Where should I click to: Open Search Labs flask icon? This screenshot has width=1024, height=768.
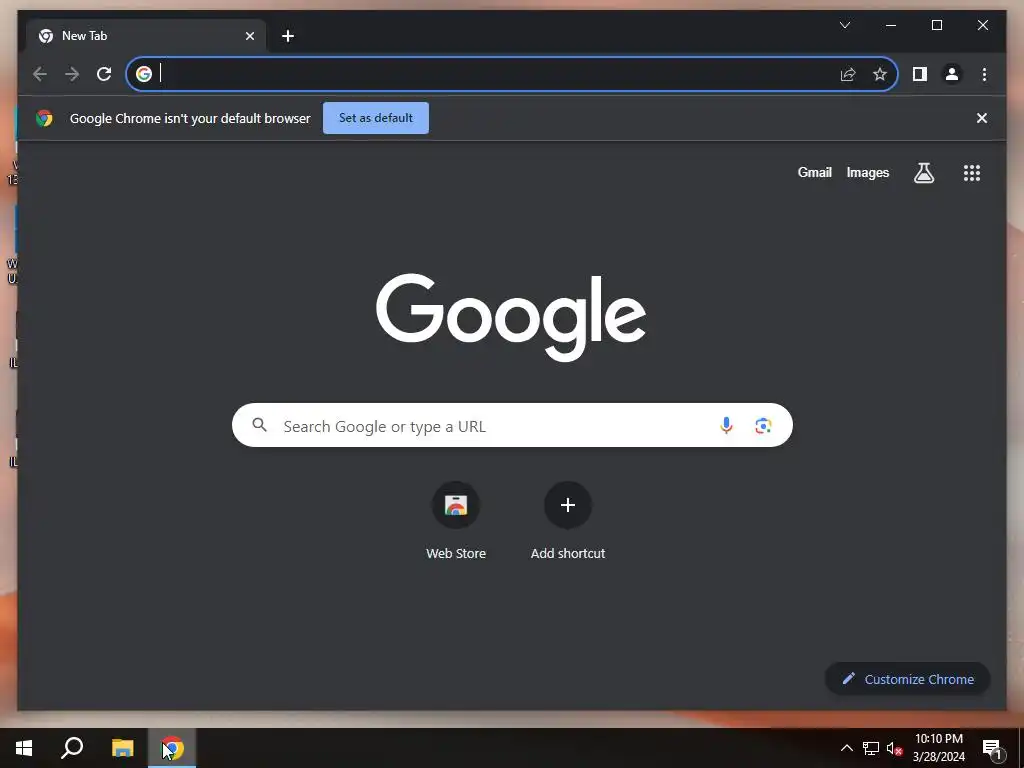tap(923, 172)
